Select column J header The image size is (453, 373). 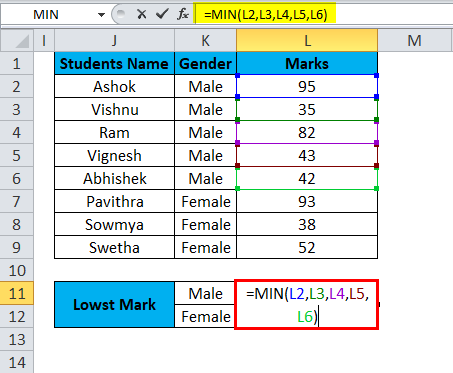114,41
